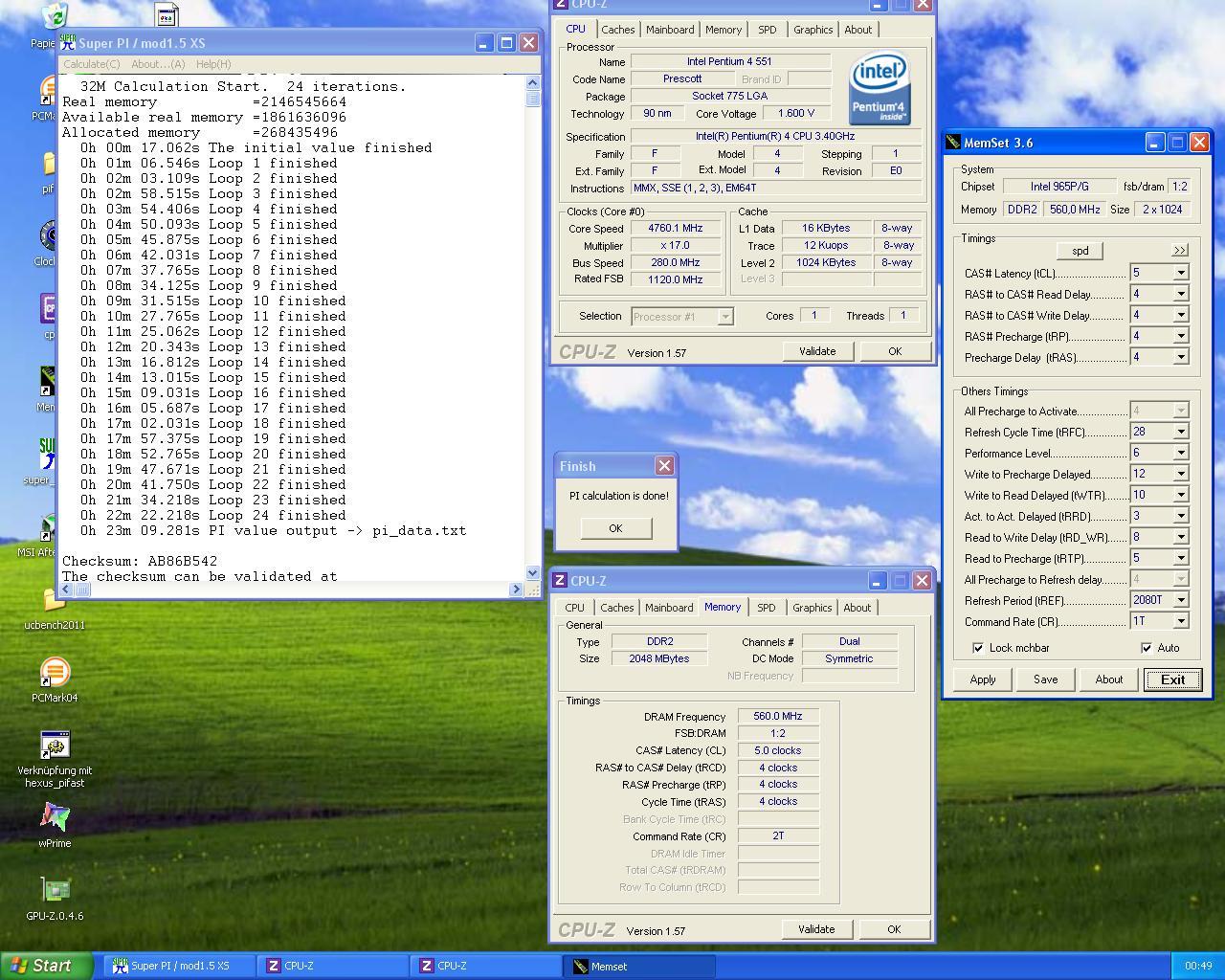Open Graphics tab in lower CPU-Z window
Viewport: 1225px width, 980px height.
813,608
